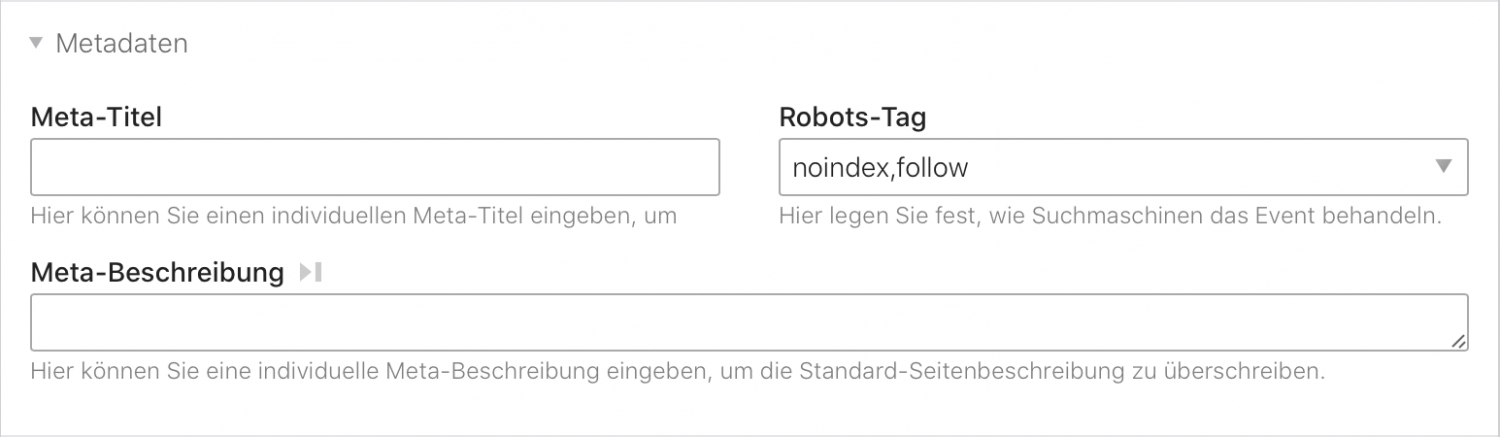Focus the Meta-Titel input field
1500x437 pixels.
pyautogui.click(x=375, y=167)
